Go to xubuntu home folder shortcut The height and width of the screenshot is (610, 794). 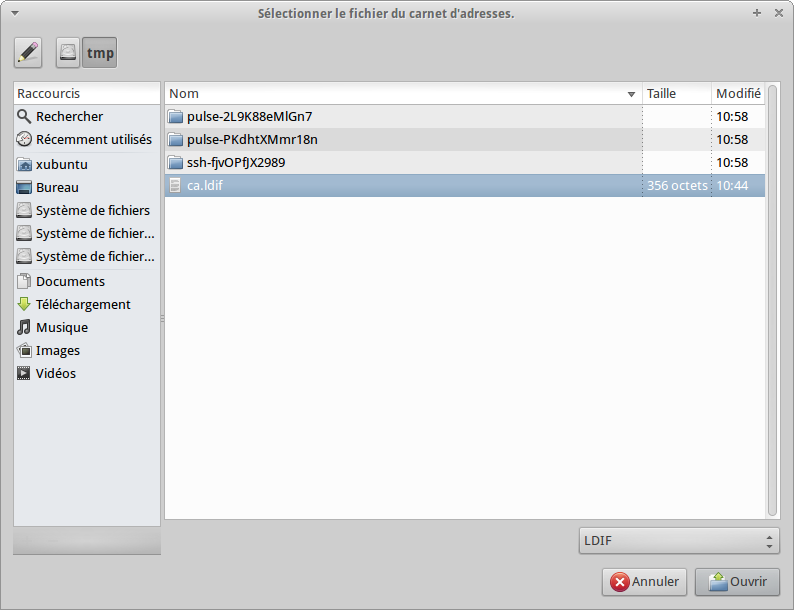click(63, 164)
